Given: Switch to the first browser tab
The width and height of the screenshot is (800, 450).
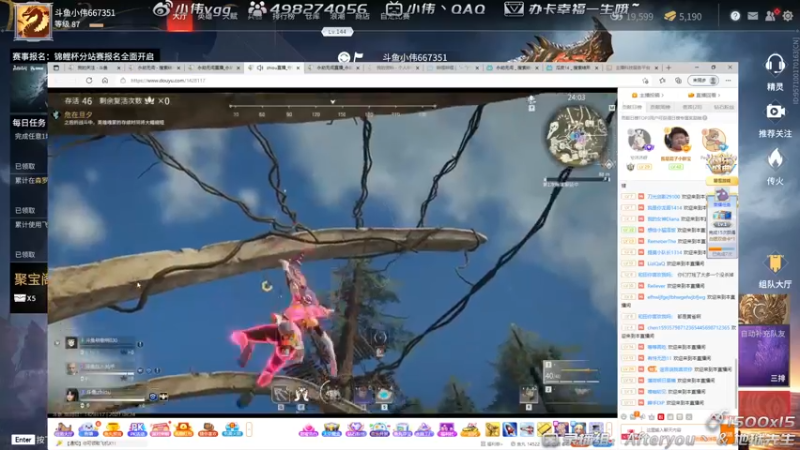Looking at the screenshot, I should [93, 67].
